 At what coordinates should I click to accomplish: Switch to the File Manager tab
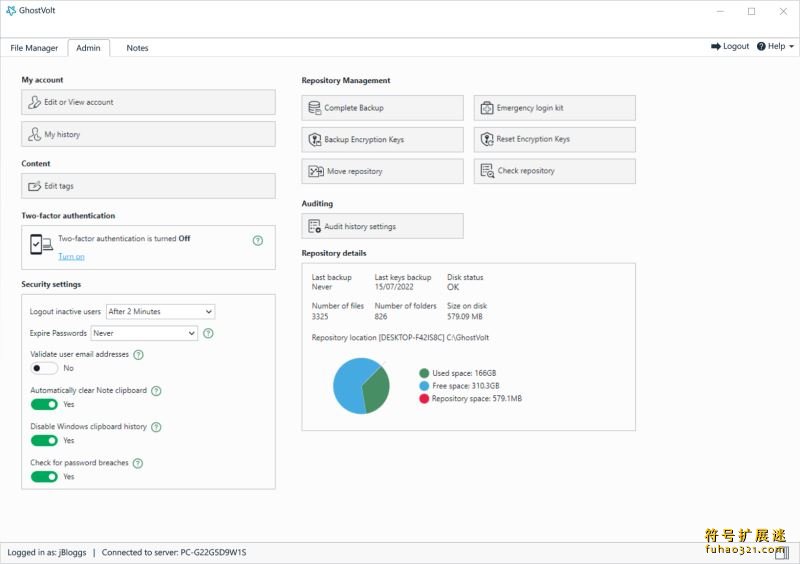pyautogui.click(x=34, y=48)
